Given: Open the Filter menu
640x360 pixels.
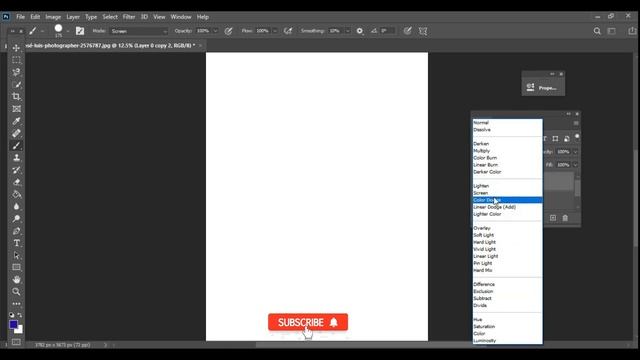Looking at the screenshot, I should click(129, 17).
